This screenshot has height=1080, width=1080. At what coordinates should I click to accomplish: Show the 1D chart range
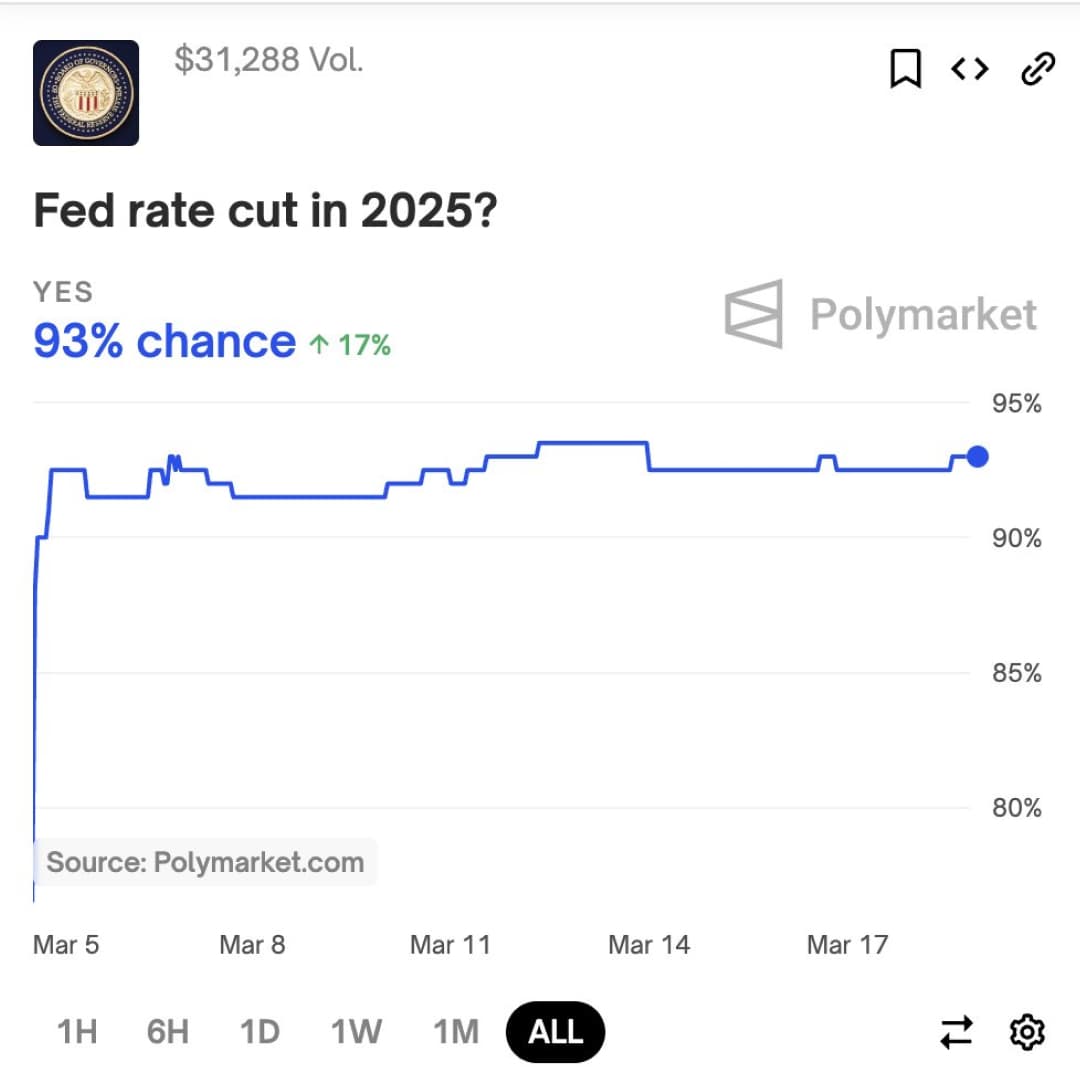pyautogui.click(x=260, y=1031)
